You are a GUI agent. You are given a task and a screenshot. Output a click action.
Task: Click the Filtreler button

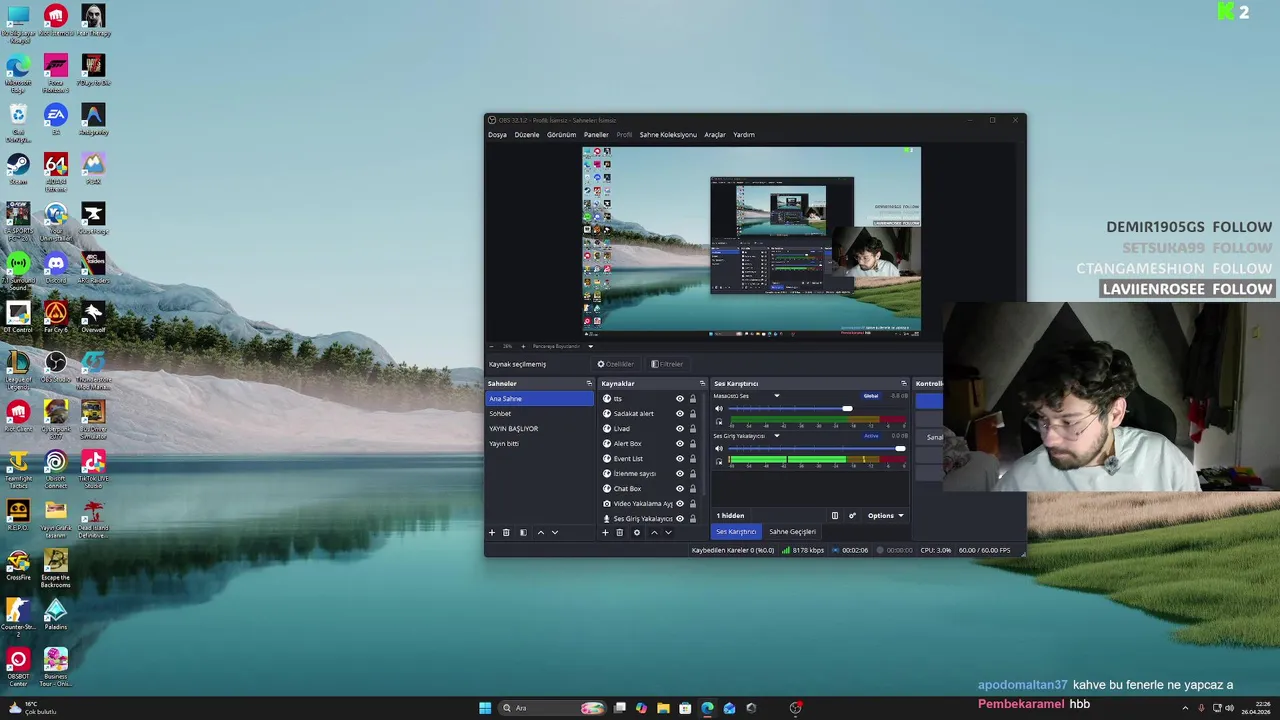click(x=667, y=364)
